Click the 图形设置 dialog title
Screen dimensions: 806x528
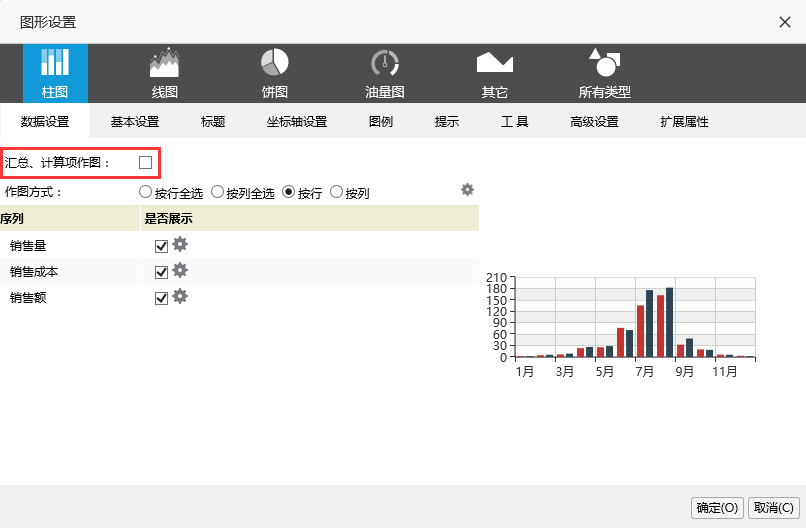(48, 22)
